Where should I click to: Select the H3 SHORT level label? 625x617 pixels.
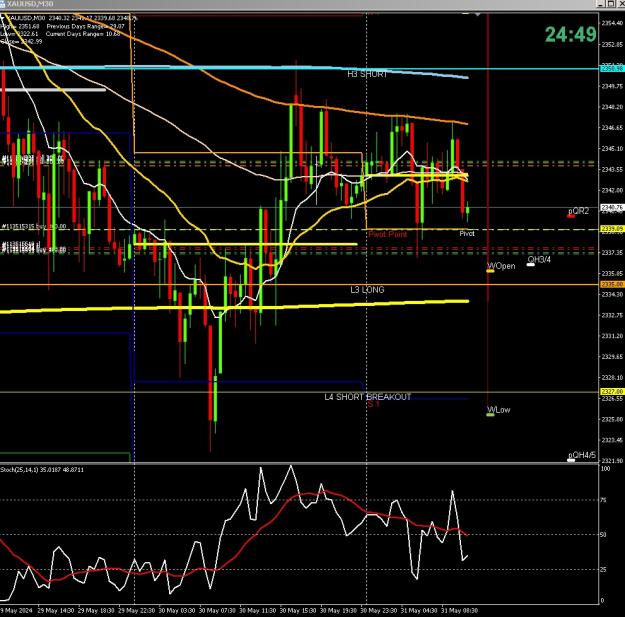[x=367, y=74]
